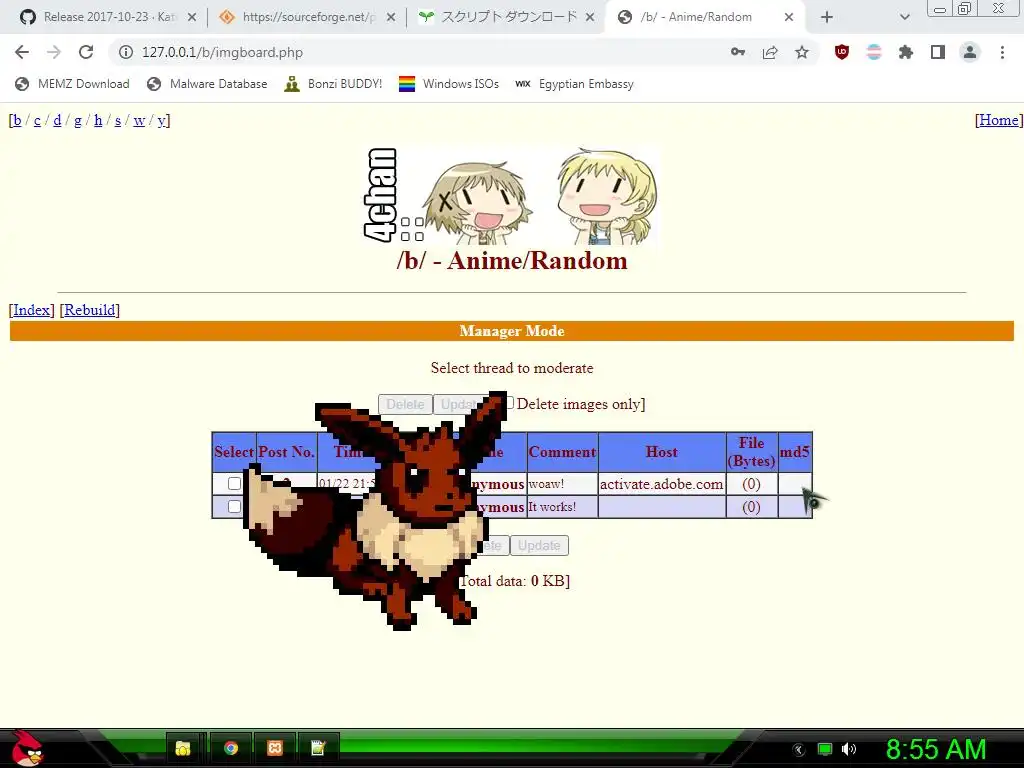Screen dimensions: 1024x768
Task: Open Chrome three-dot menu
Action: click(x=1002, y=52)
